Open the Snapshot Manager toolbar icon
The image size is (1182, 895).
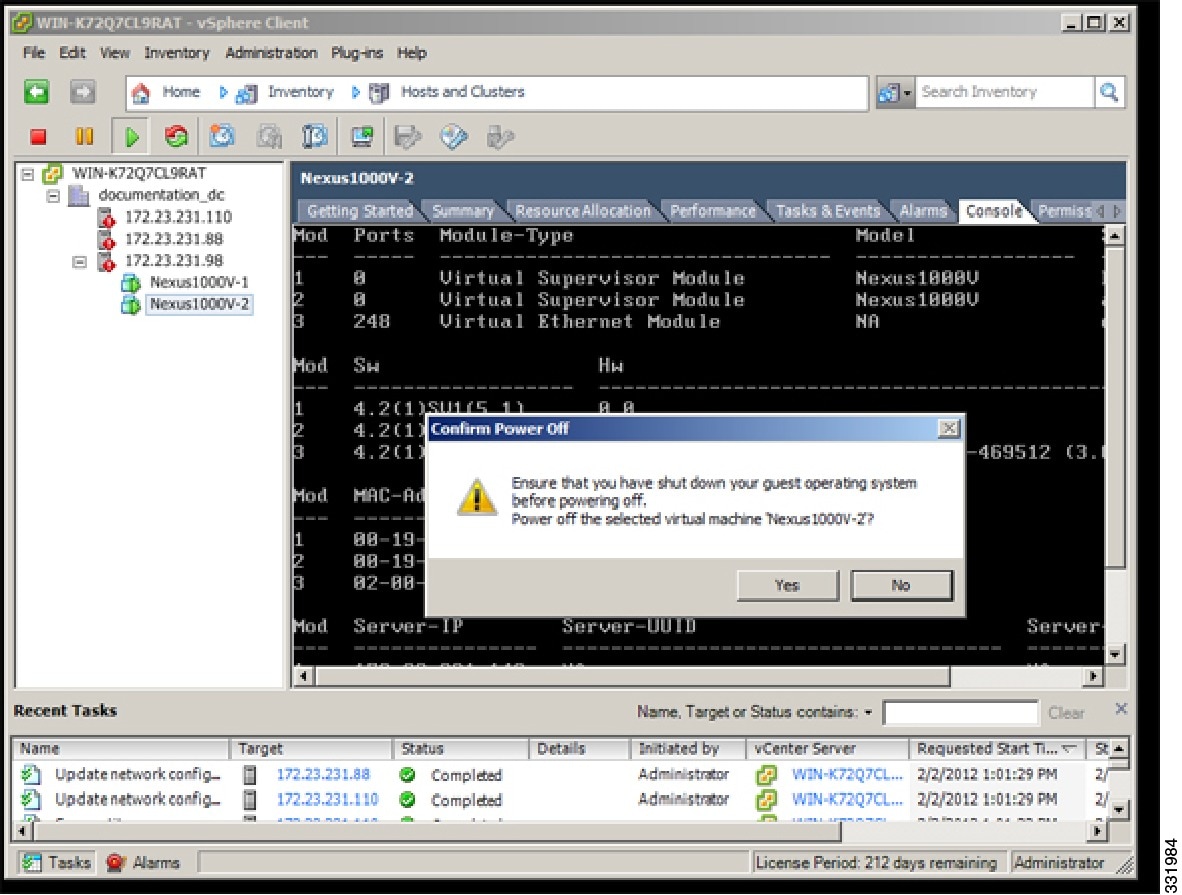(314, 136)
